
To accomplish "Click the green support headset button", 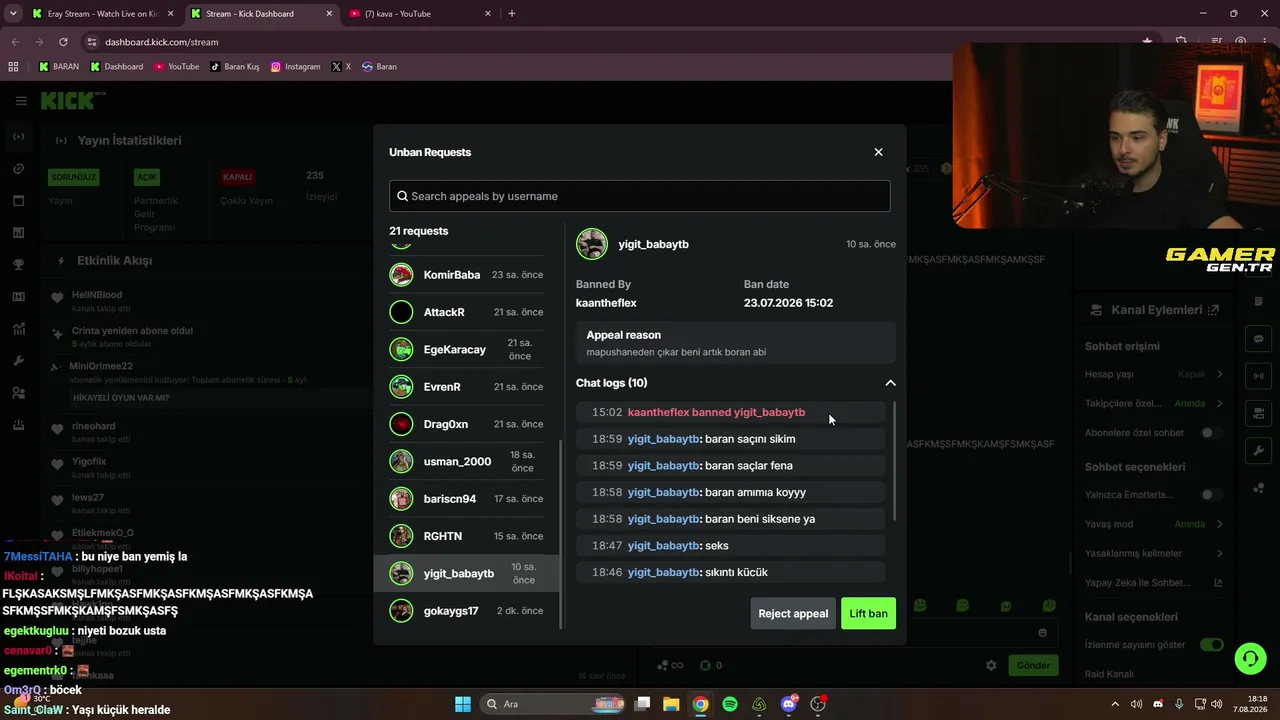I will click(x=1250, y=659).
